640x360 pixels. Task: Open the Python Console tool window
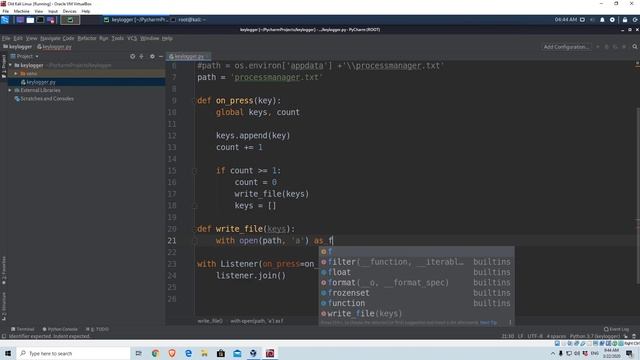tap(60, 329)
